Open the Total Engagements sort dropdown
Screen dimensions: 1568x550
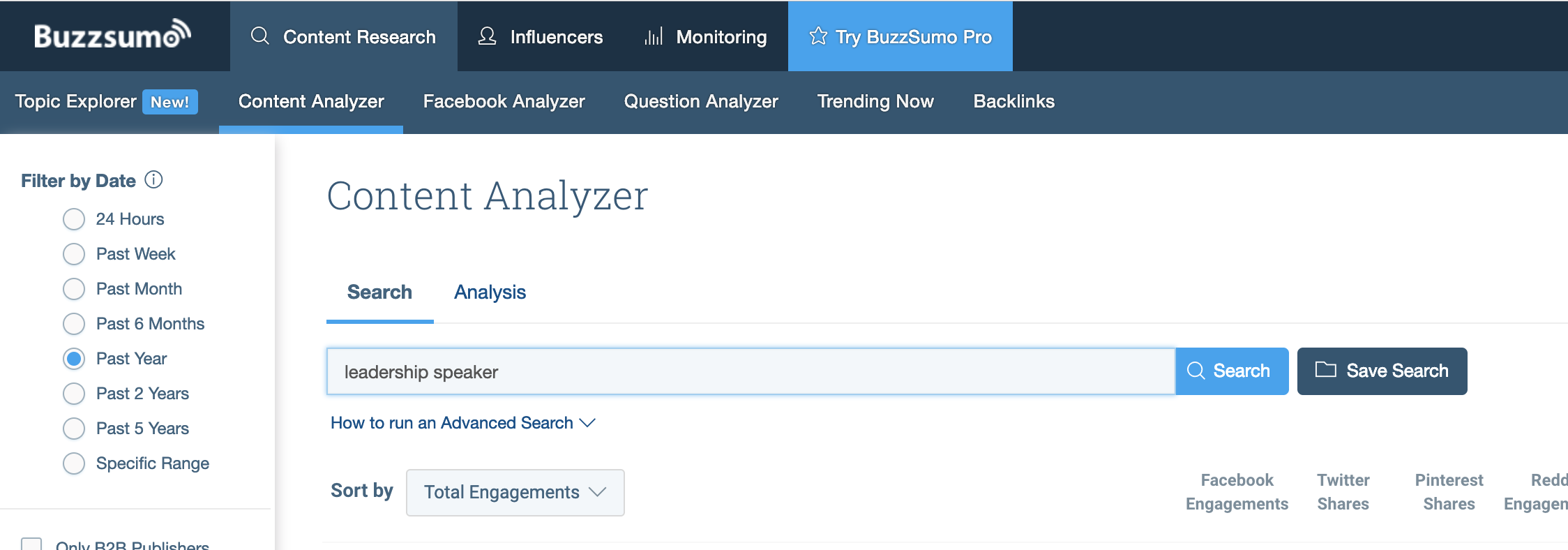coord(515,492)
